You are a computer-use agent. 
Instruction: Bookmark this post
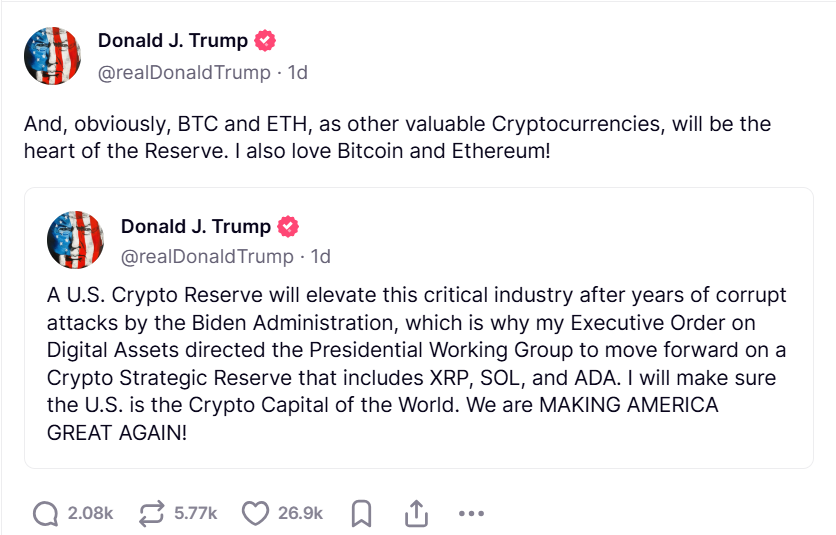361,514
